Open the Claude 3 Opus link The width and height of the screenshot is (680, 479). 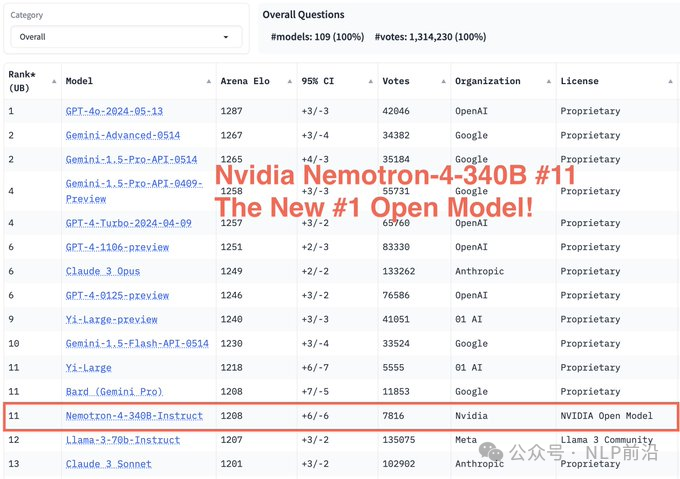coord(103,271)
